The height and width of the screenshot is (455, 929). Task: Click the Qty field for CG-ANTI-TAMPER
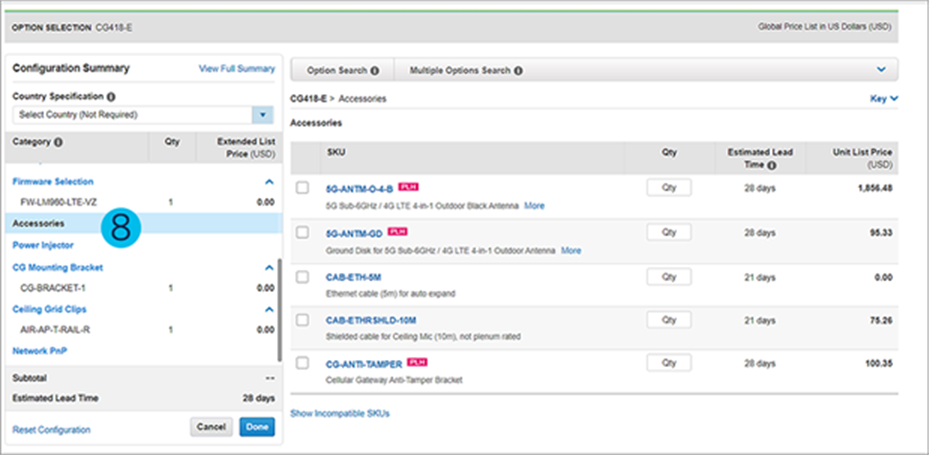[x=669, y=363]
